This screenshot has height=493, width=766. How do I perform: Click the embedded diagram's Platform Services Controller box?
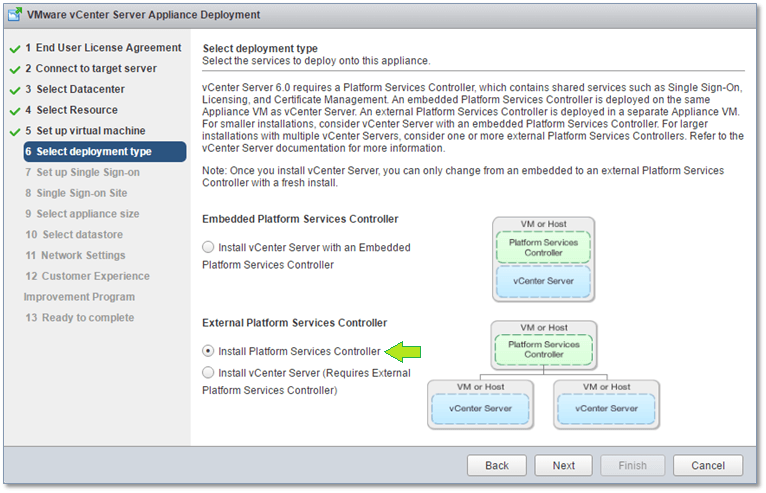[x=543, y=247]
